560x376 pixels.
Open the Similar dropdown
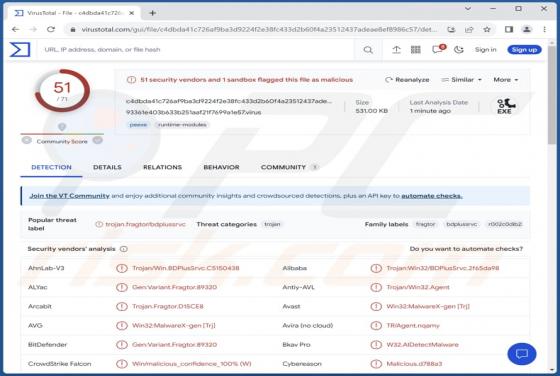click(461, 80)
